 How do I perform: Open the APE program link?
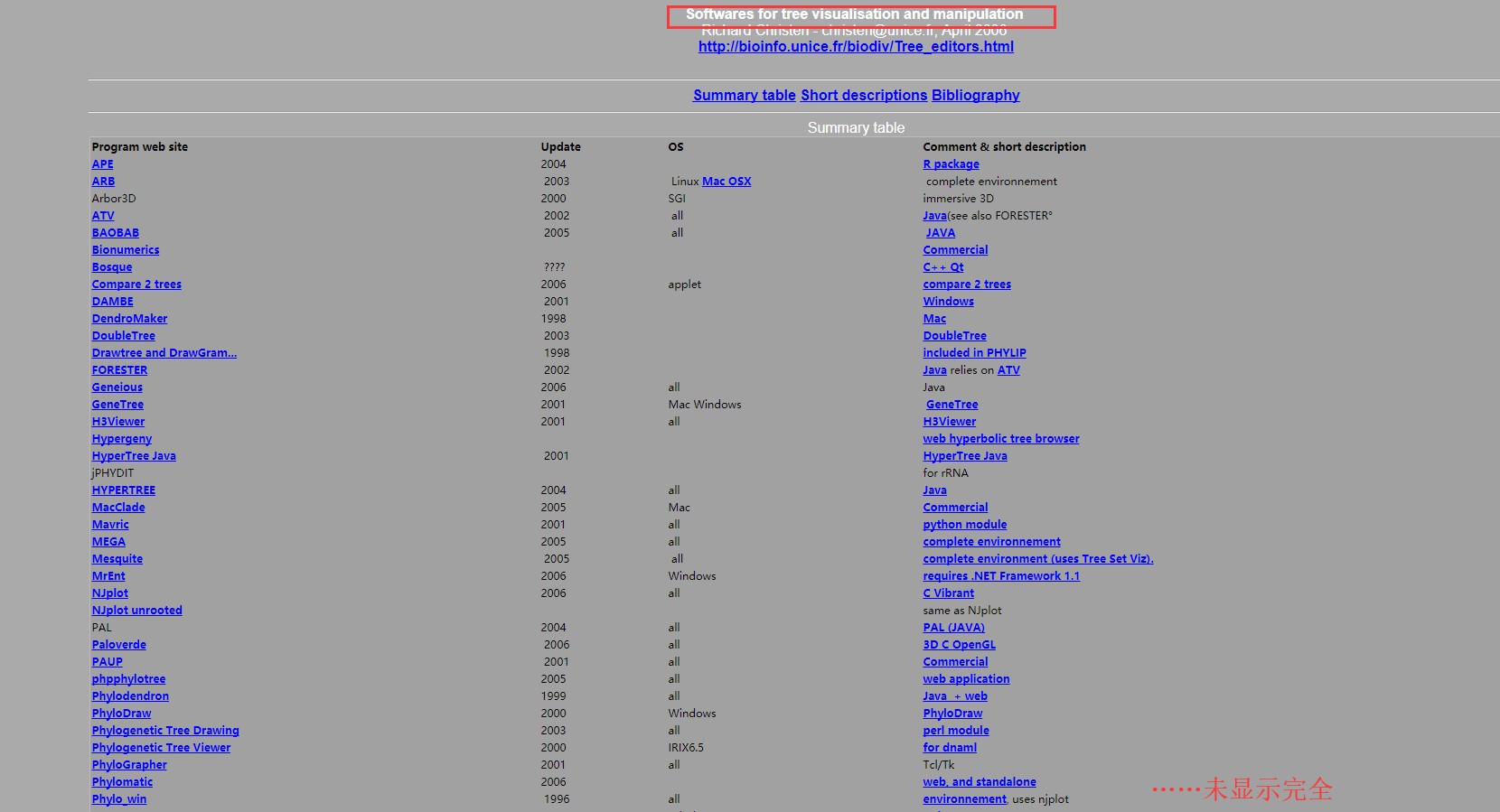coord(103,164)
